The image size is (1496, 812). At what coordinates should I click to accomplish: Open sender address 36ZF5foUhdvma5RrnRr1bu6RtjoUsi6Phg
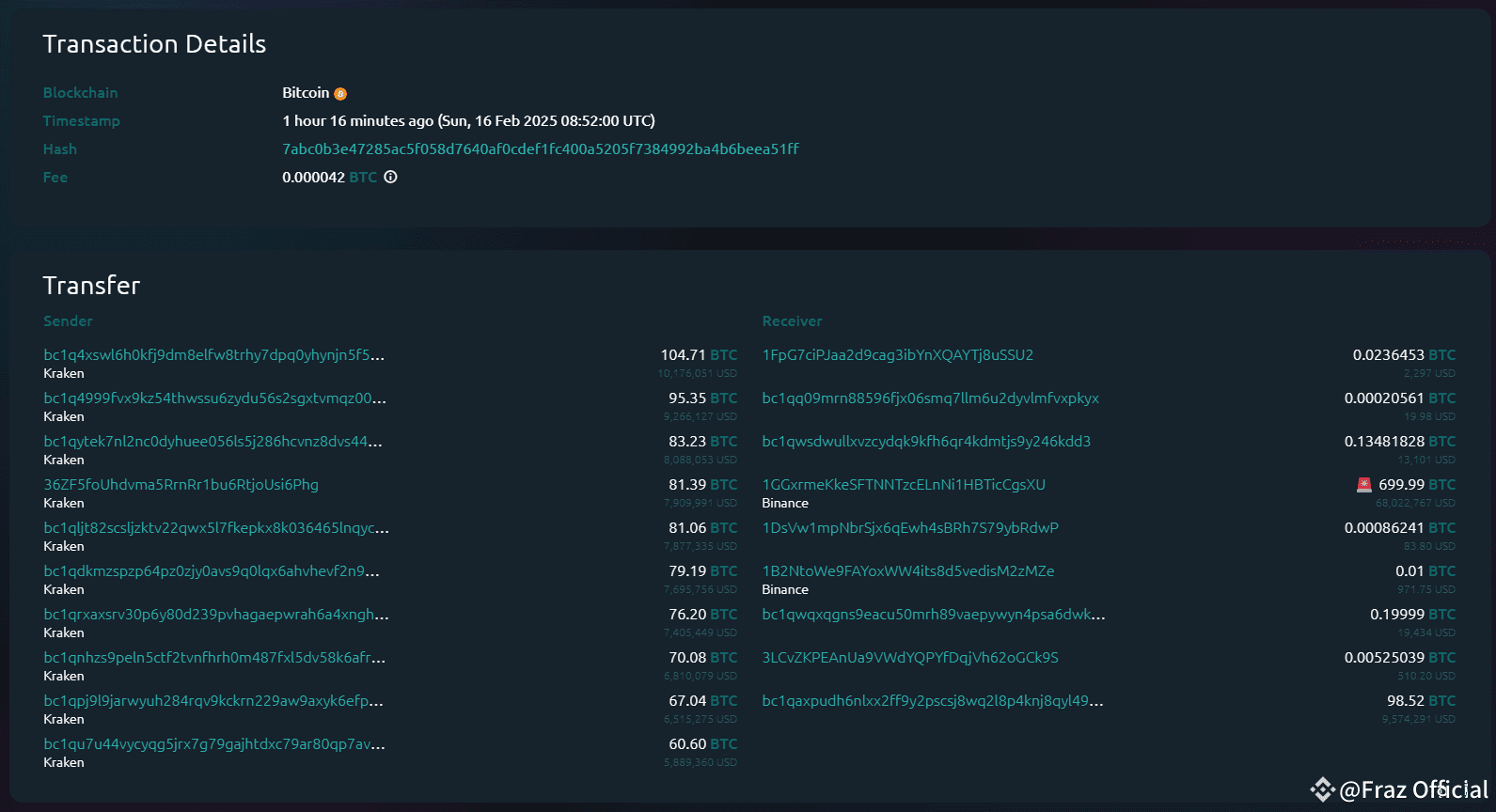[x=181, y=485]
